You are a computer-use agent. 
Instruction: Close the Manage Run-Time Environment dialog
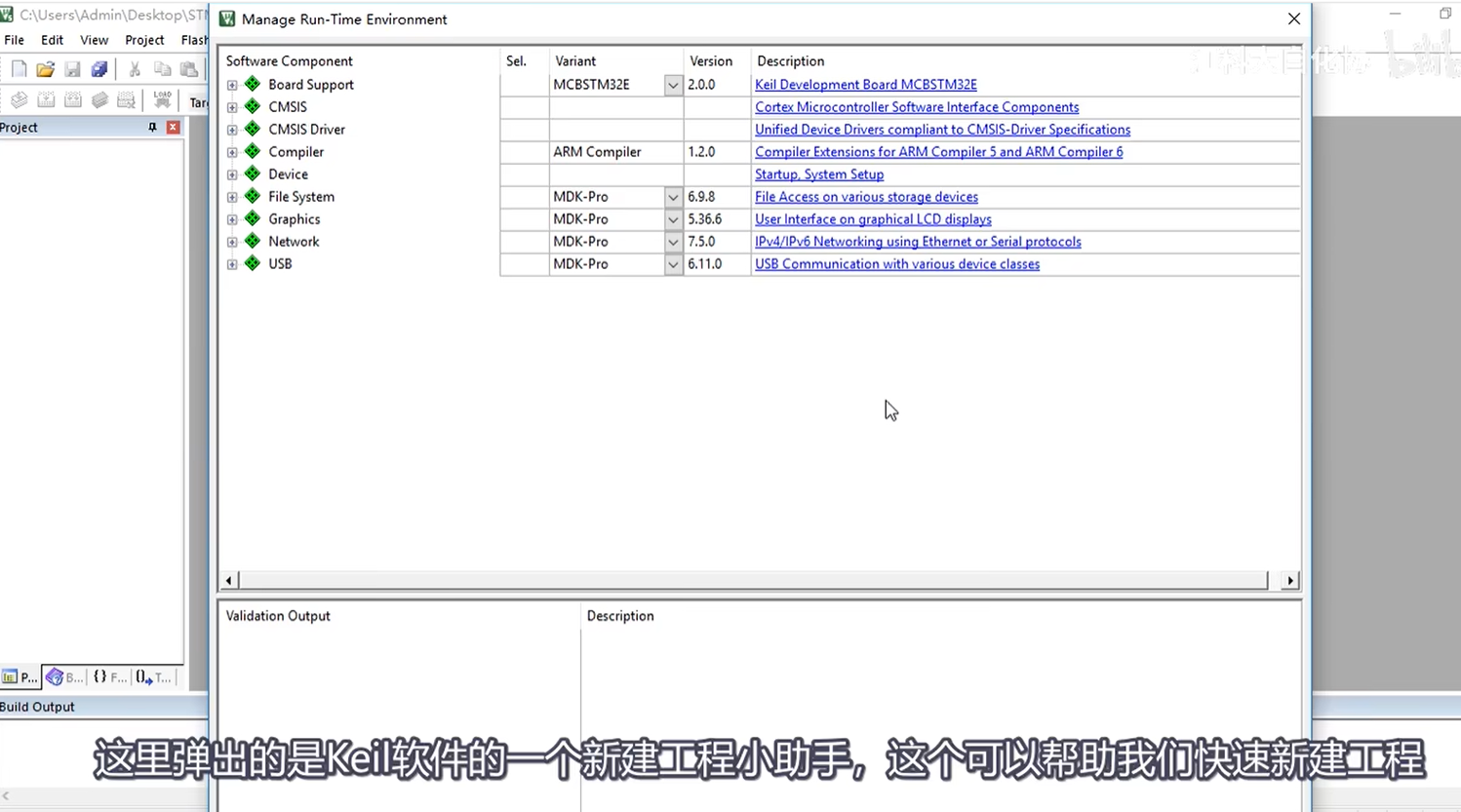(x=1294, y=19)
